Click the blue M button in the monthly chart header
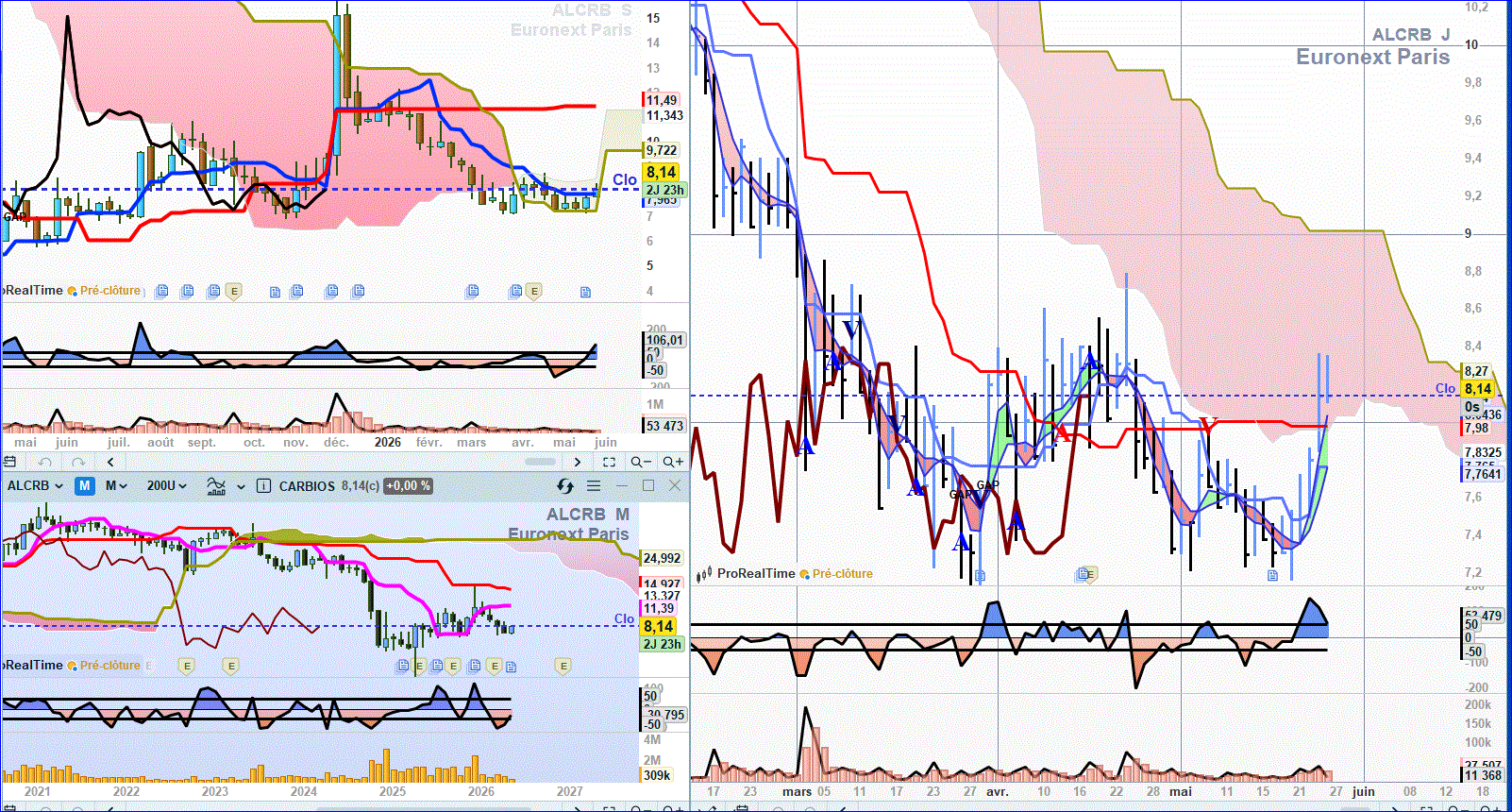The image size is (1512, 812). click(x=85, y=485)
